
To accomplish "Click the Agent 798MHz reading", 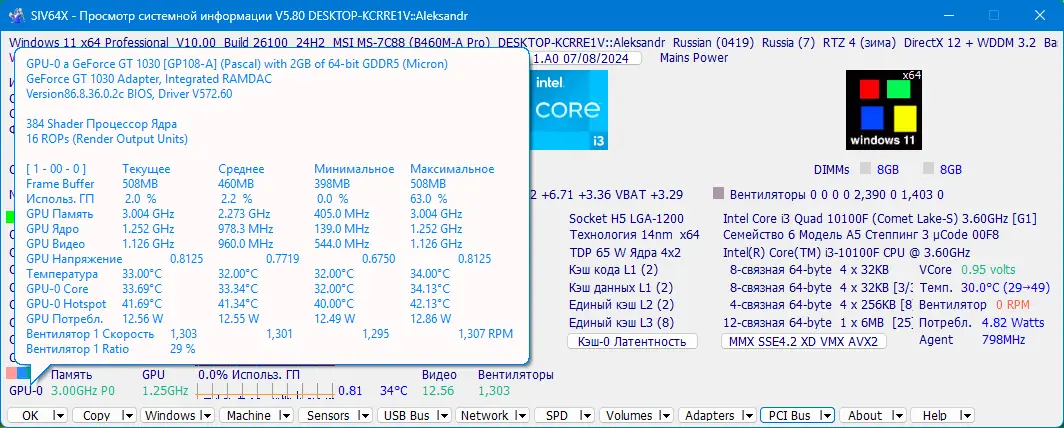I will [x=972, y=340].
